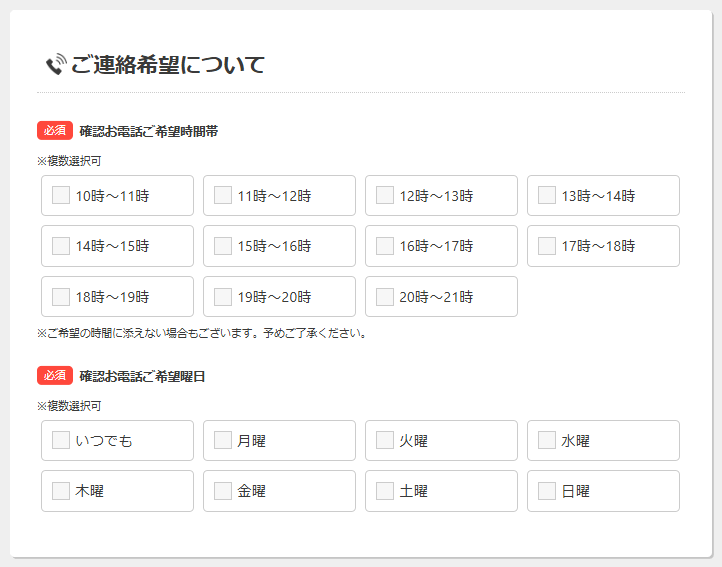Check the 10時～11時 time slot
This screenshot has width=722, height=567.
pos(61,196)
